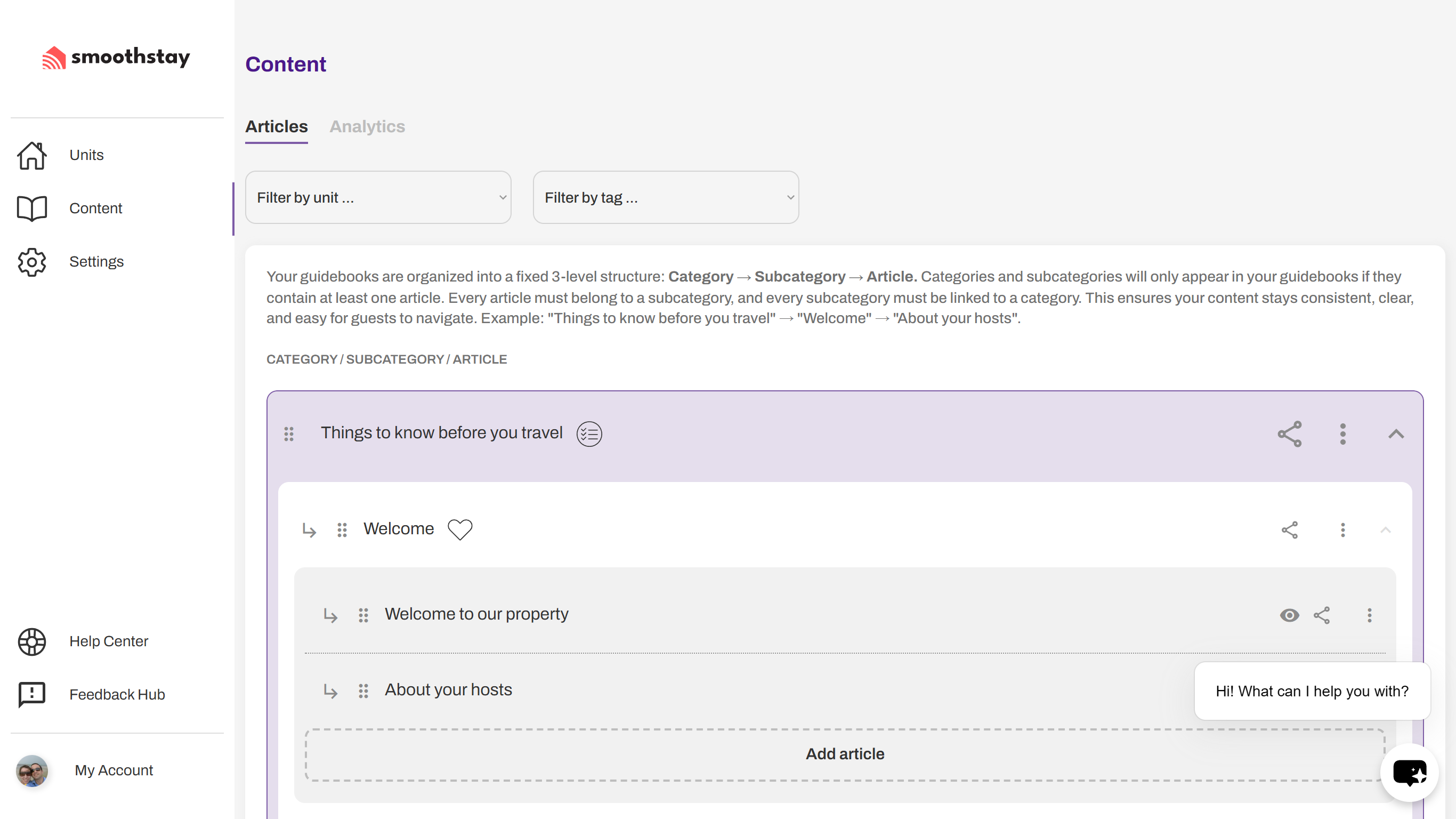Toggle visibility of Welcome to our property
The width and height of the screenshot is (1456, 819).
1289,615
